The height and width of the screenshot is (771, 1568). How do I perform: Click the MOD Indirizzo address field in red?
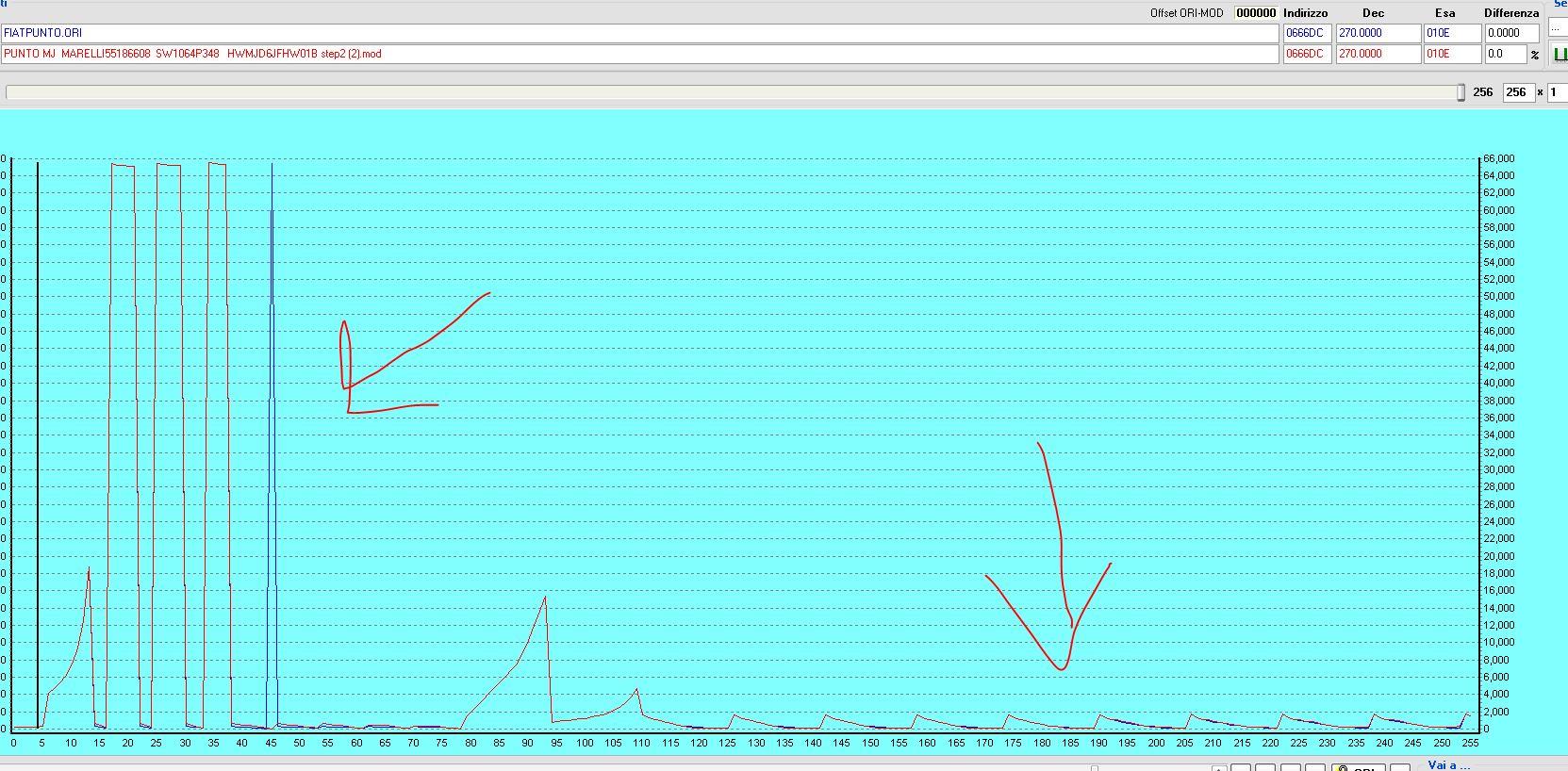(1307, 54)
